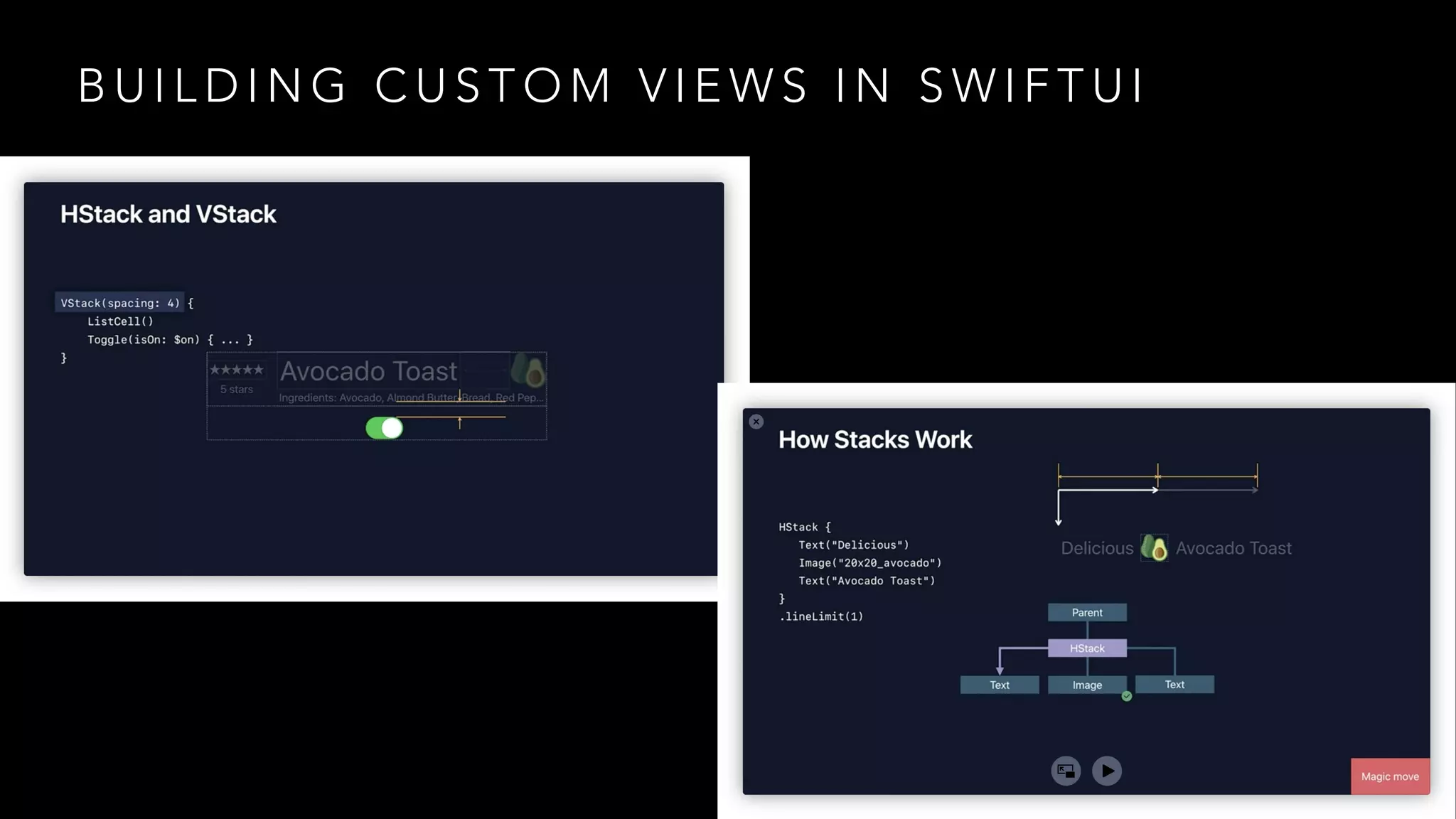Click the Image node in the tree
This screenshot has height=819, width=1456.
[1087, 685]
